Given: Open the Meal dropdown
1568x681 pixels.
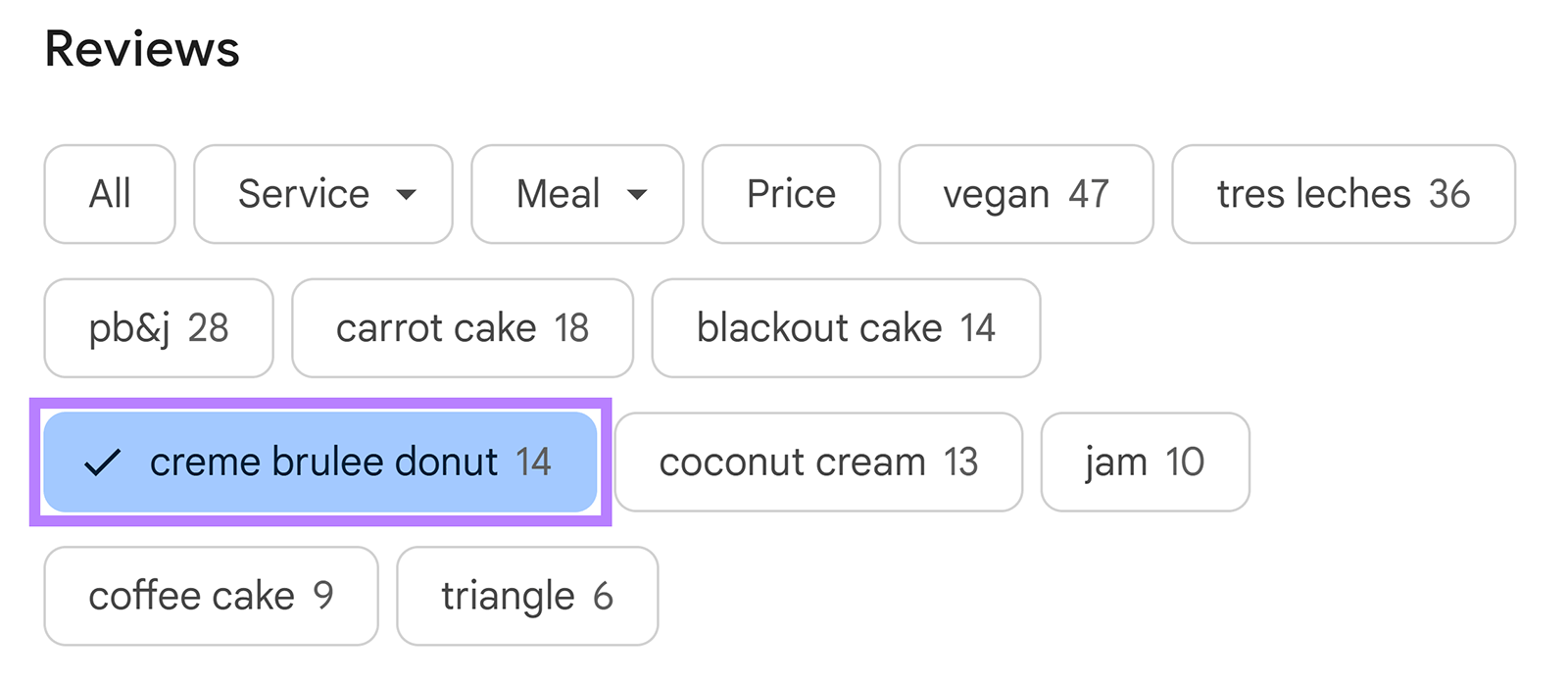Looking at the screenshot, I should pyautogui.click(x=576, y=193).
